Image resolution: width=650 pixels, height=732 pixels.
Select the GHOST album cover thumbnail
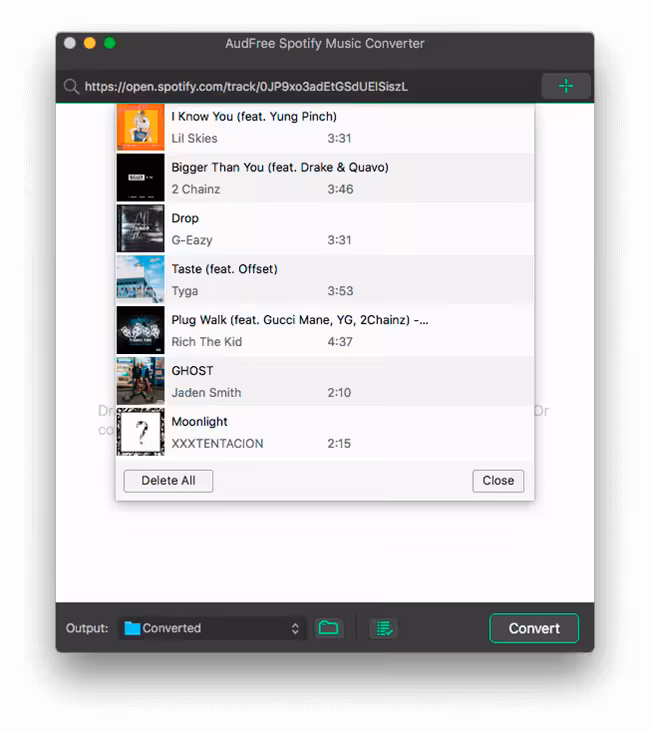[x=141, y=381]
